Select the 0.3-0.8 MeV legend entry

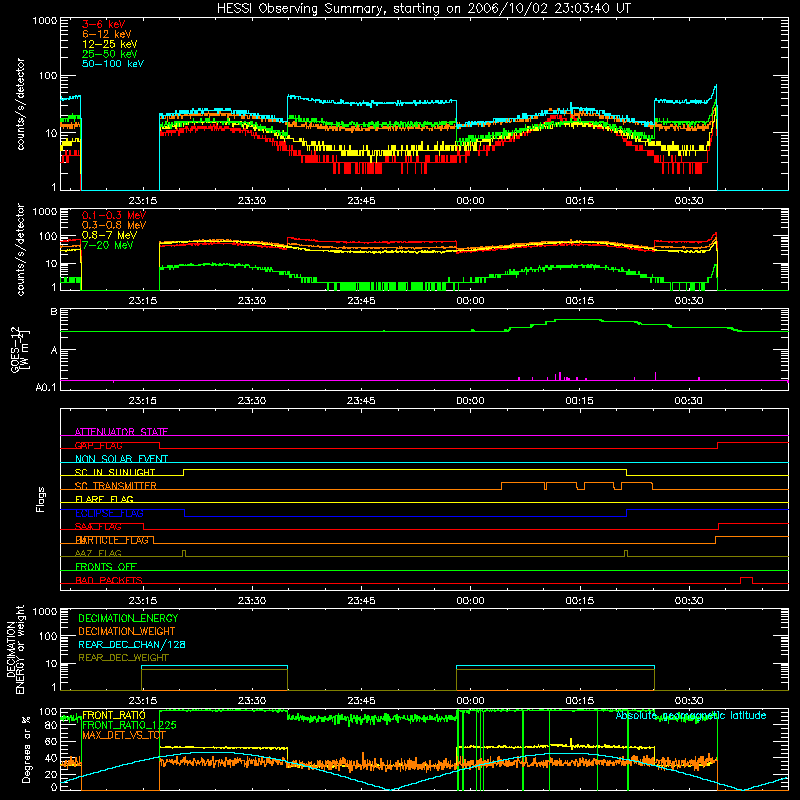[x=114, y=225]
